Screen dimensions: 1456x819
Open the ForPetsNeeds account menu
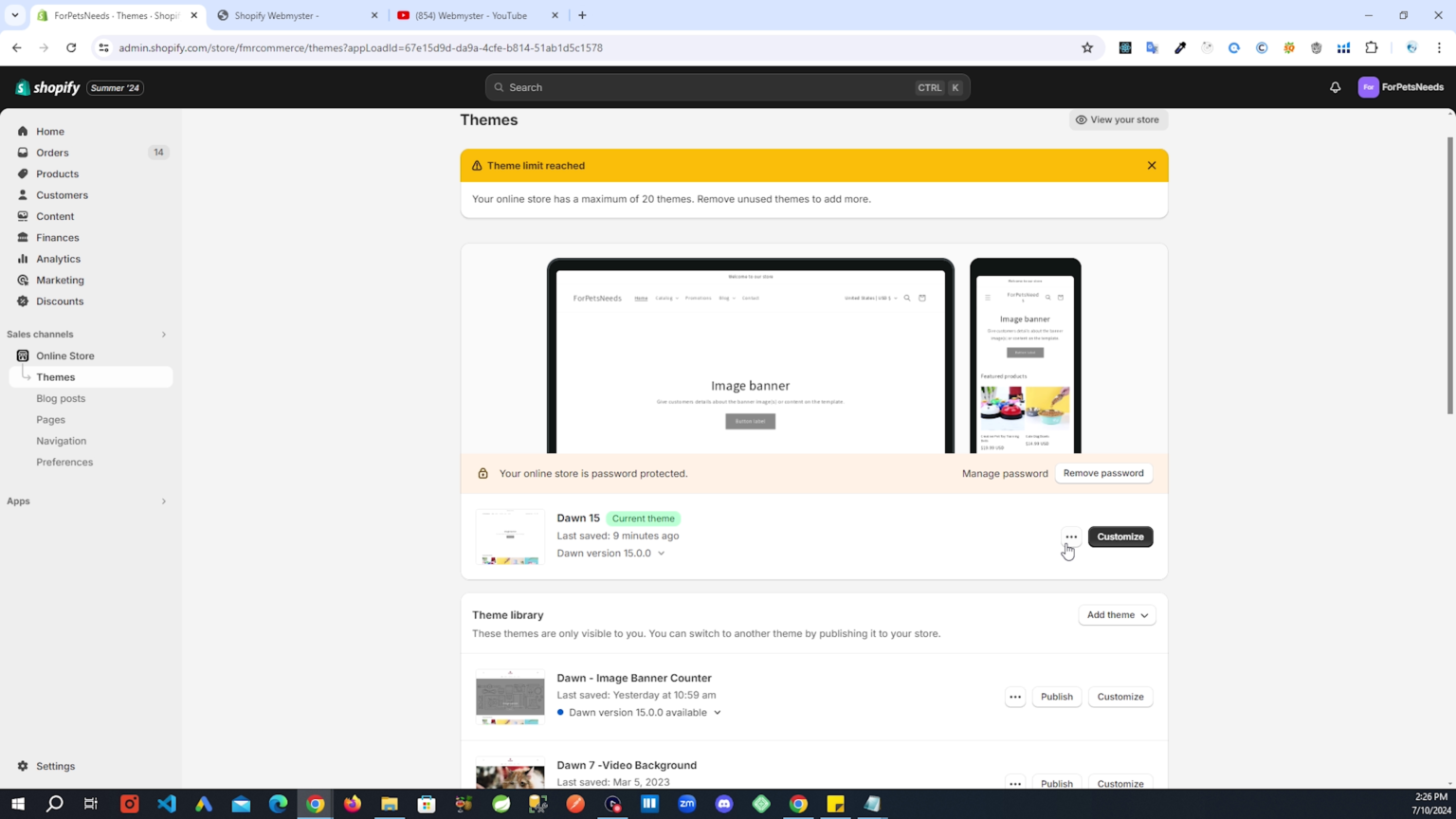[x=1401, y=87]
